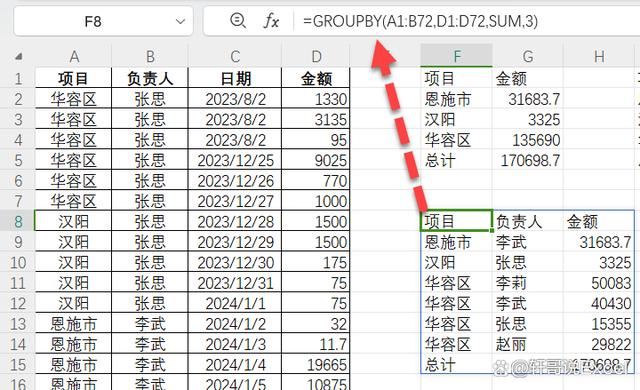Click 项目 header in cell F1

point(457,78)
